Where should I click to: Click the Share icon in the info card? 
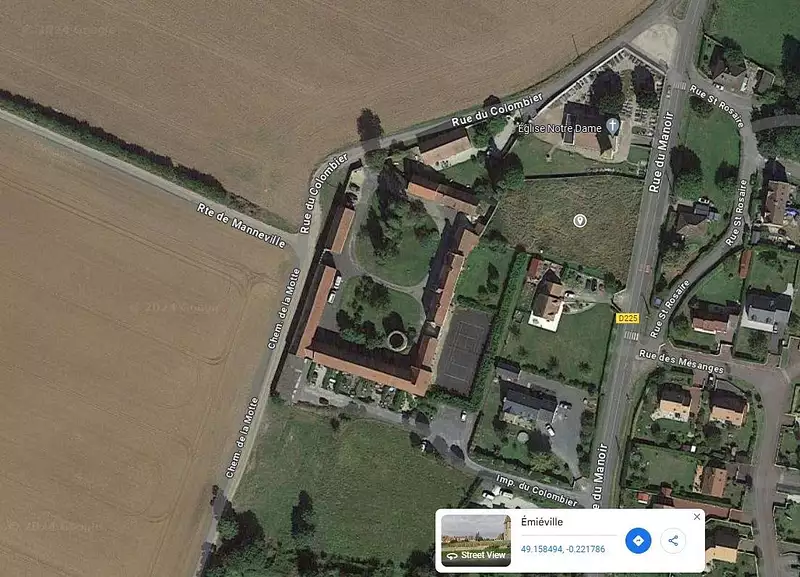673,540
